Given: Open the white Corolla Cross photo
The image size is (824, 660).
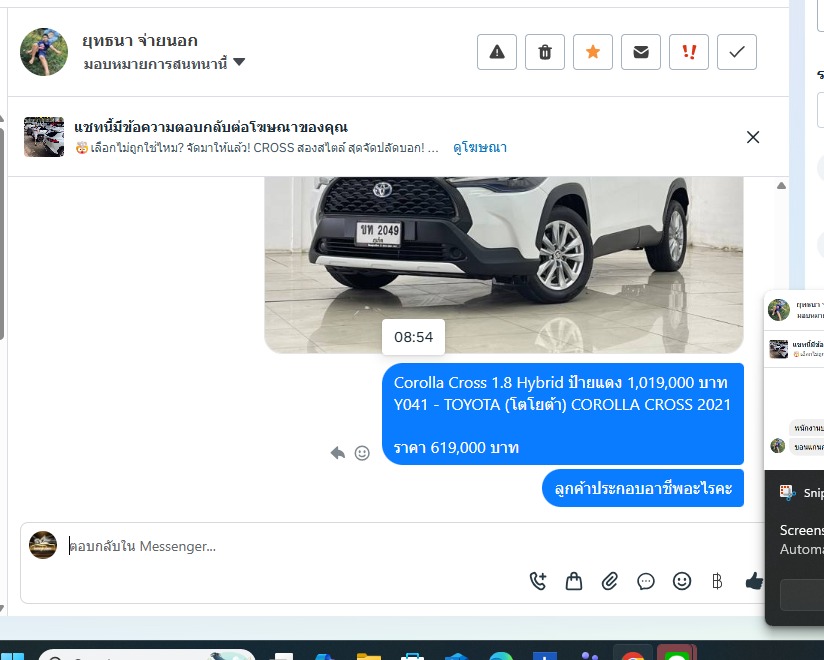Looking at the screenshot, I should 503,265.
